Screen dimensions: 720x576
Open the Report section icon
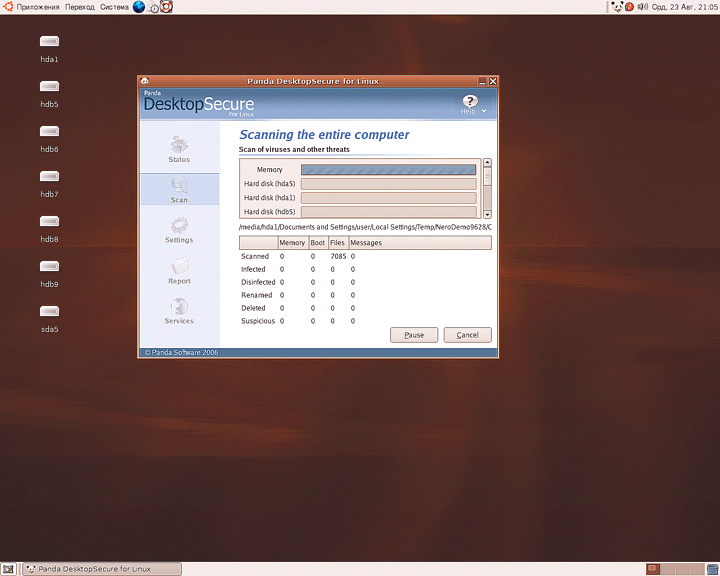pos(179,266)
